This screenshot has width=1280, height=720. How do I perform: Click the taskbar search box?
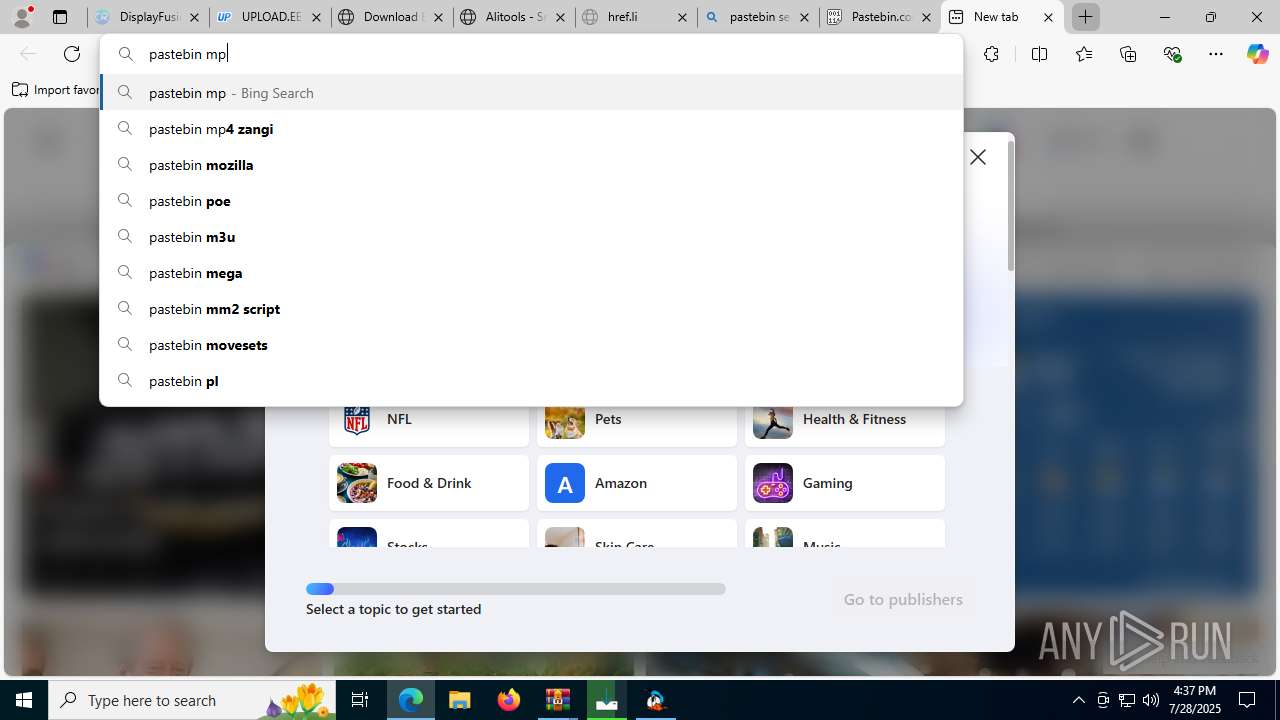tap(192, 700)
